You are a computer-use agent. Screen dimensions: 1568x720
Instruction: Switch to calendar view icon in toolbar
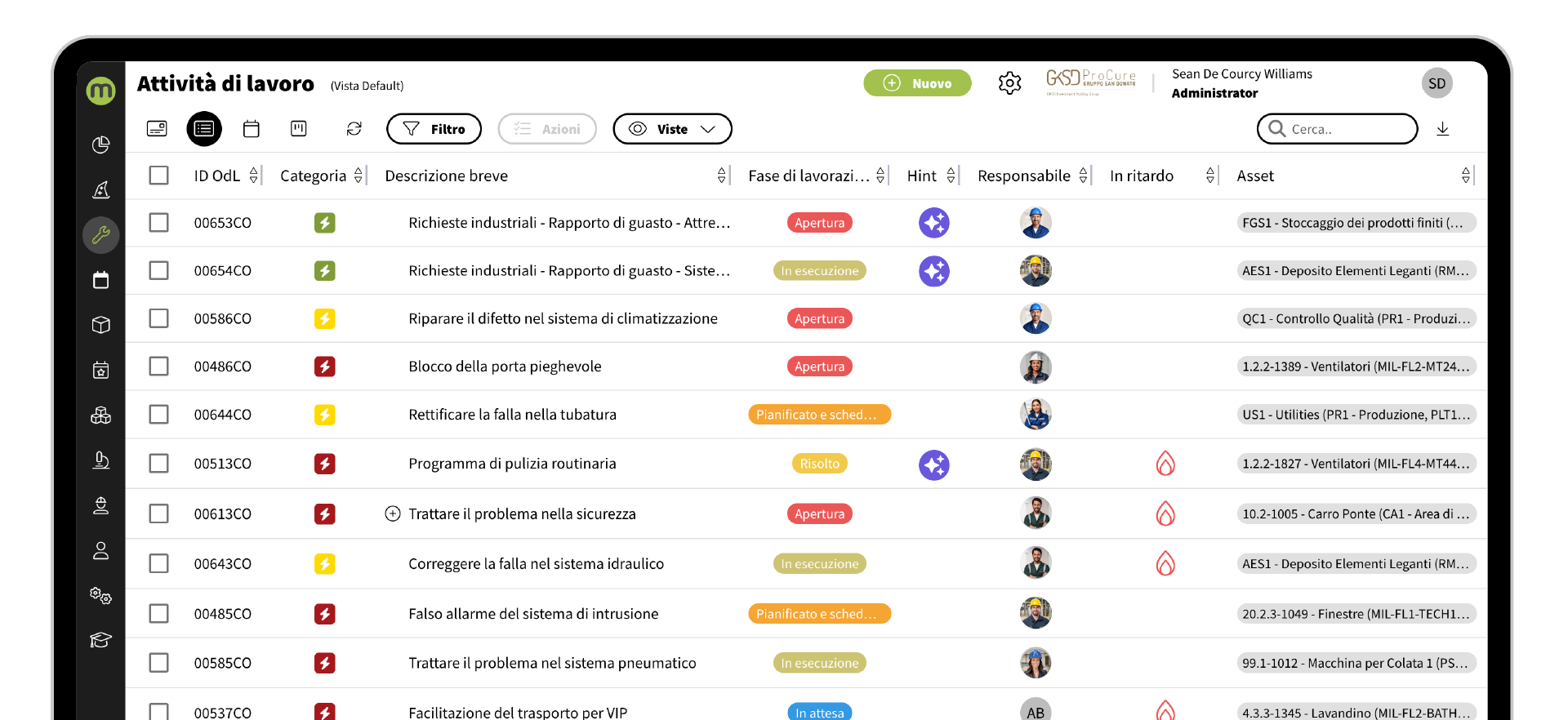coord(252,129)
